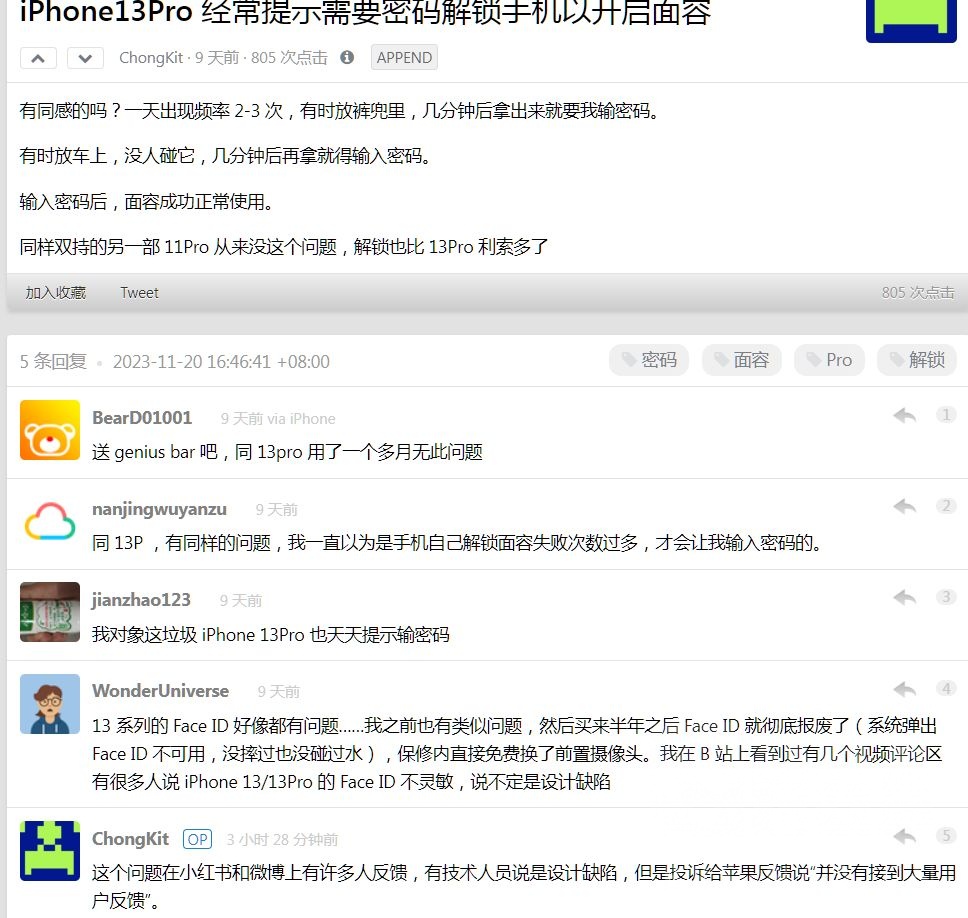Open the Pro tag
968x918 pixels.
[x=829, y=361]
